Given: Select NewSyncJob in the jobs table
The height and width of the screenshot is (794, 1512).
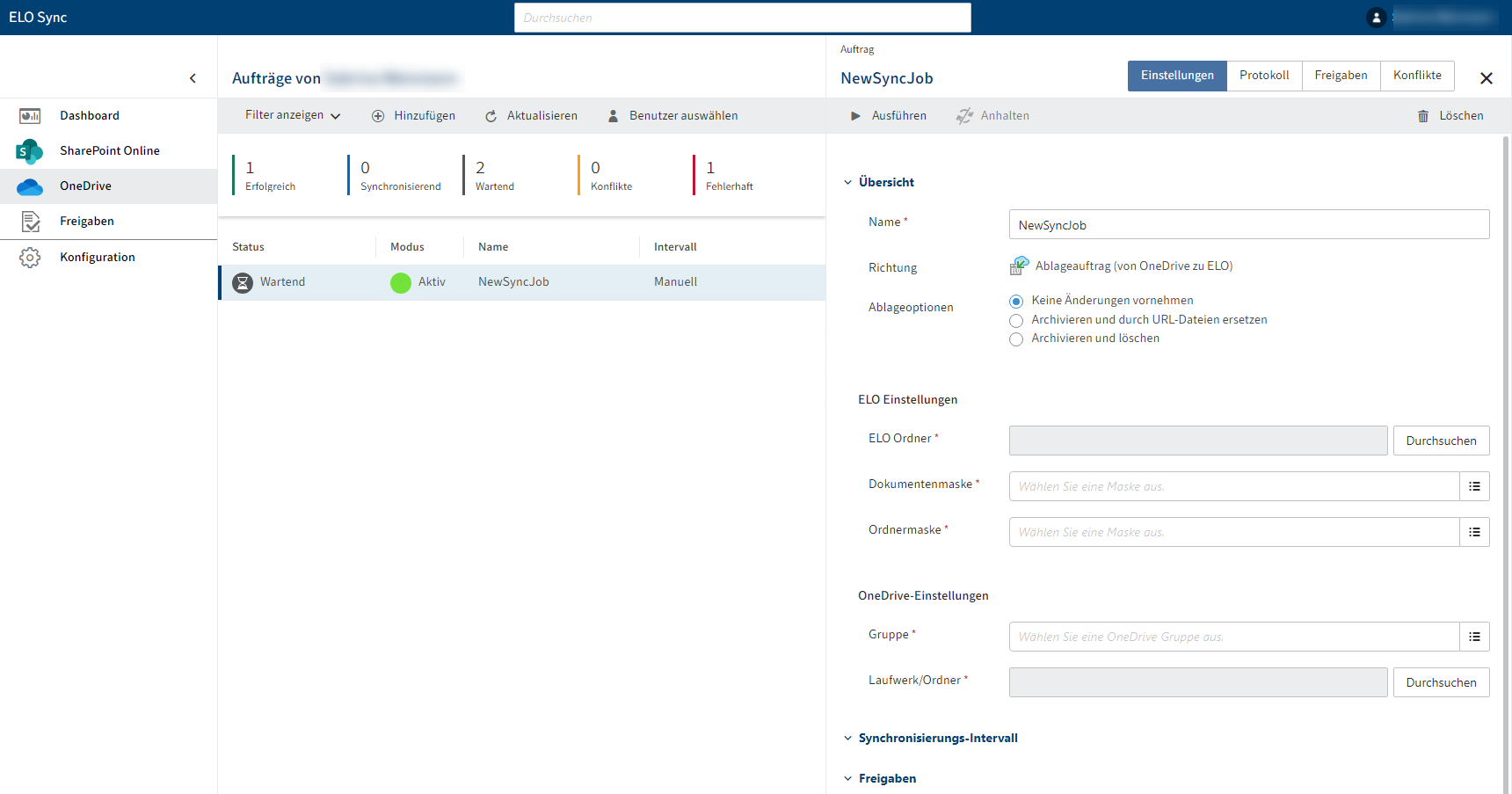Looking at the screenshot, I should point(522,282).
